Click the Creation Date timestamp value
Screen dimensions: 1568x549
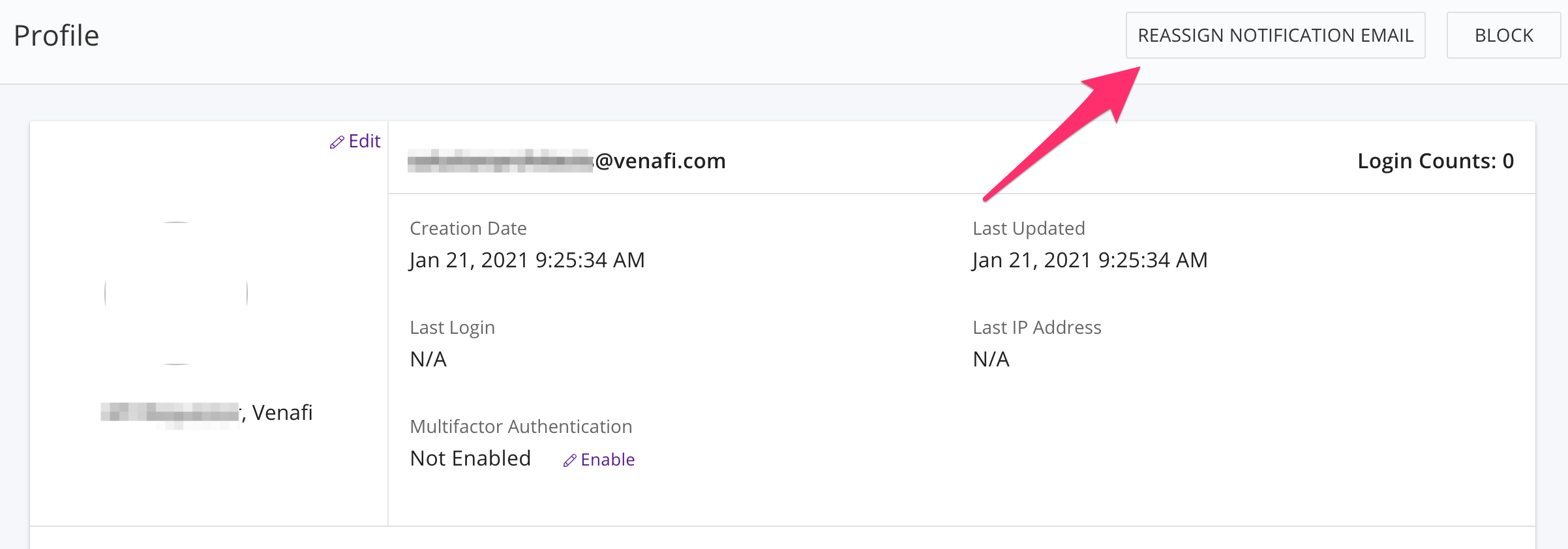coord(527,260)
